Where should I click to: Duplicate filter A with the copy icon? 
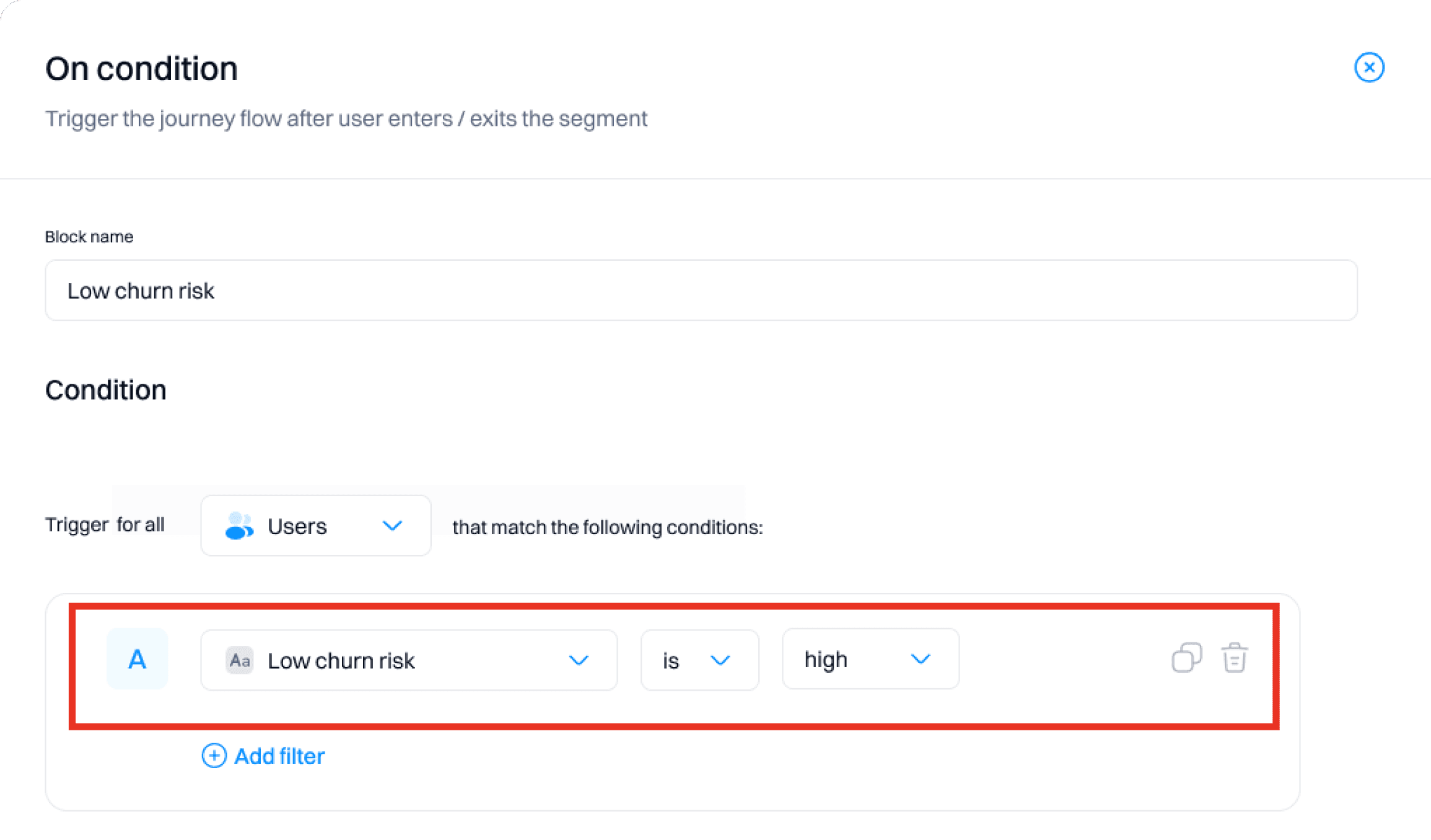coord(1186,658)
